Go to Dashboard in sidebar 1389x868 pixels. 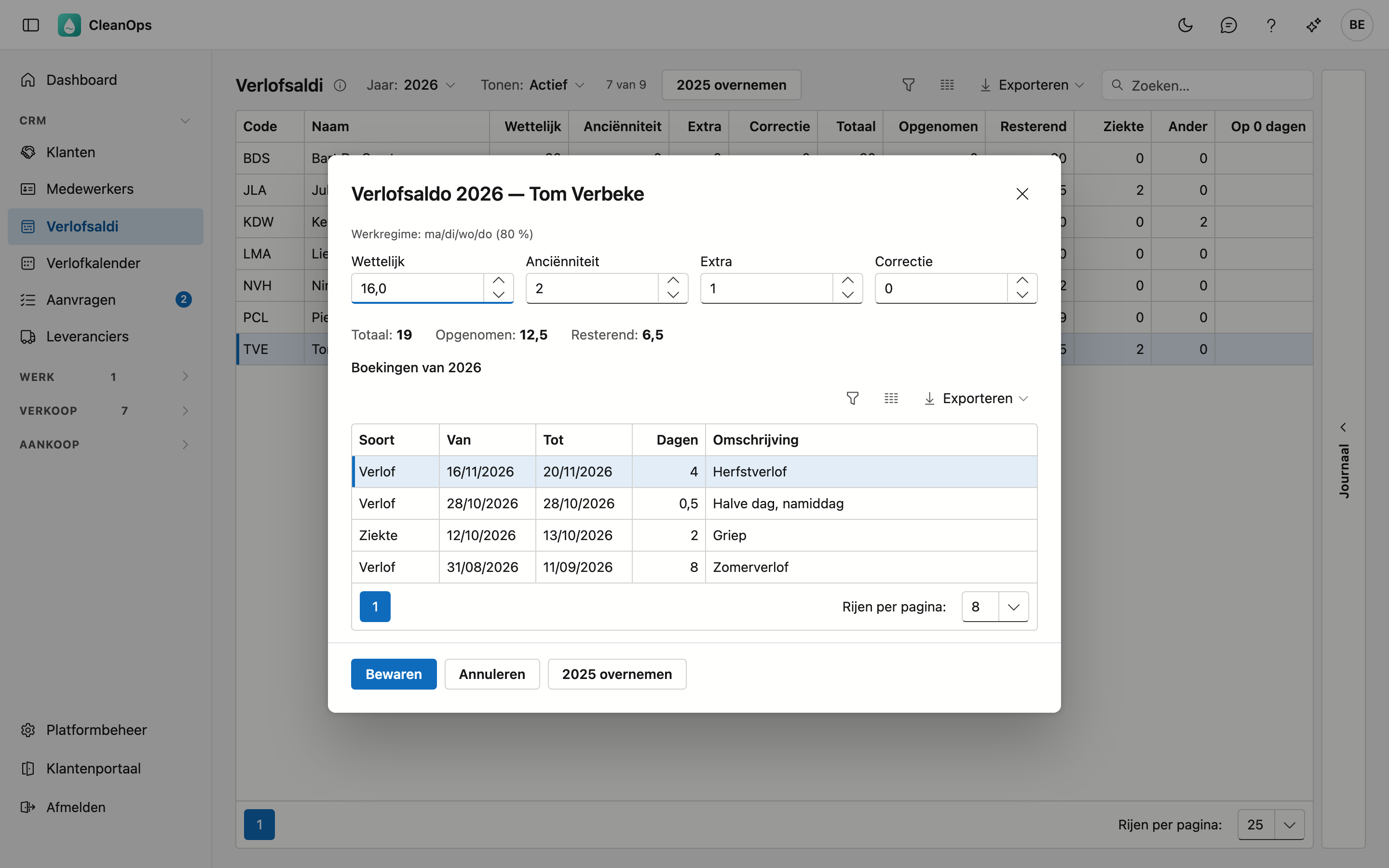105,80
